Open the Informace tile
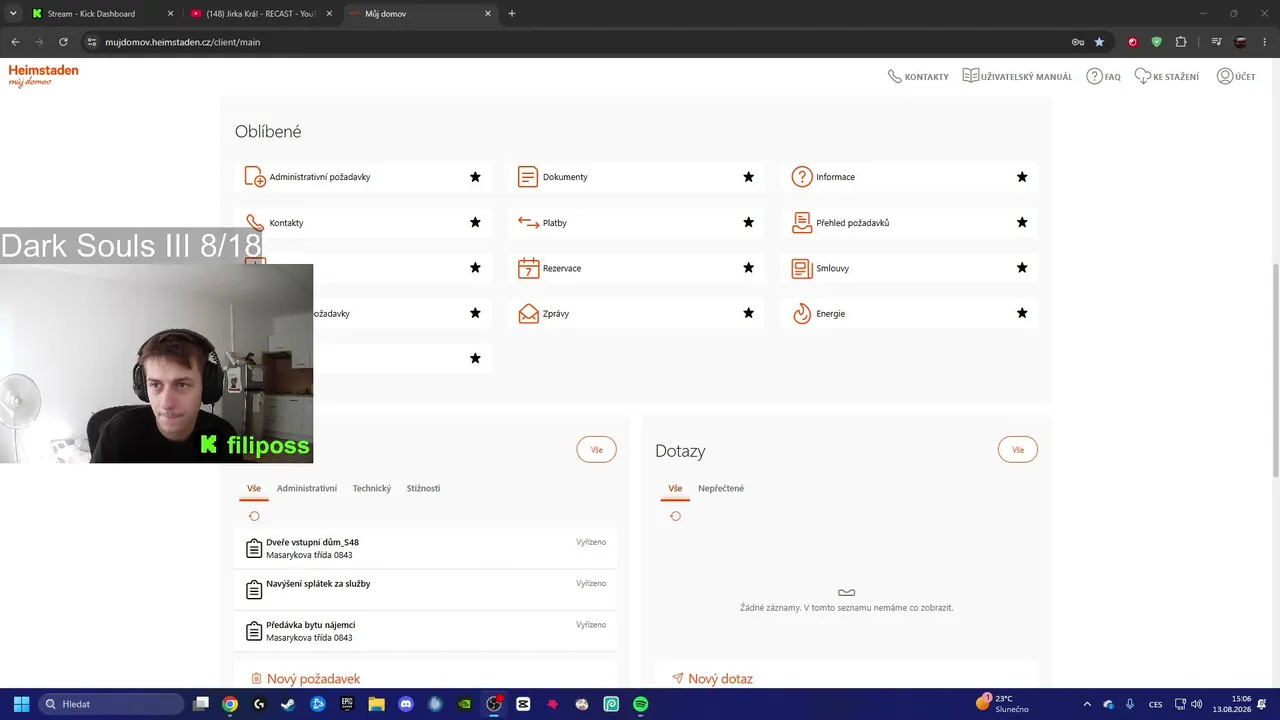The height and width of the screenshot is (720, 1280). 910,177
